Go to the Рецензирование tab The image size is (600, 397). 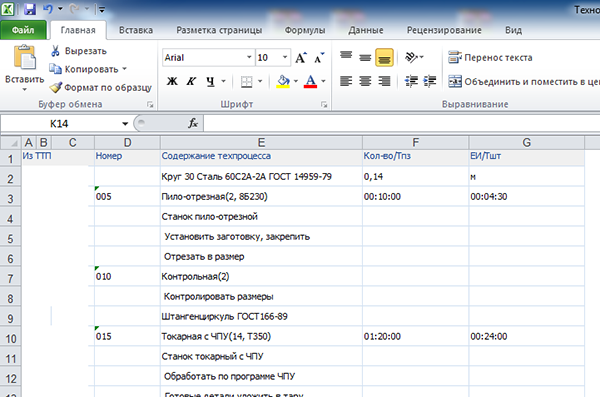[x=444, y=30]
